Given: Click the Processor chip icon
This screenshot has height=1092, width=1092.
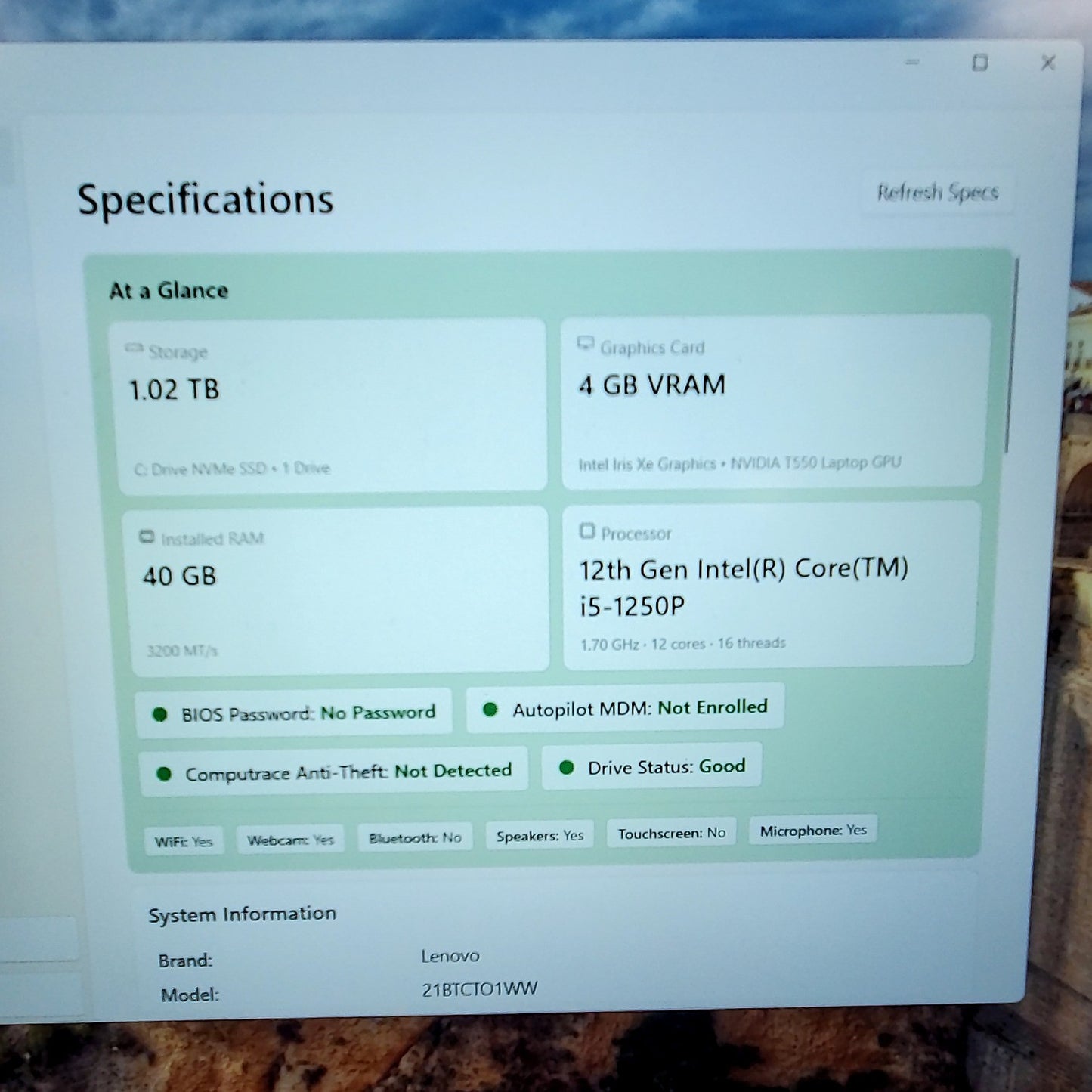Looking at the screenshot, I should click(587, 531).
